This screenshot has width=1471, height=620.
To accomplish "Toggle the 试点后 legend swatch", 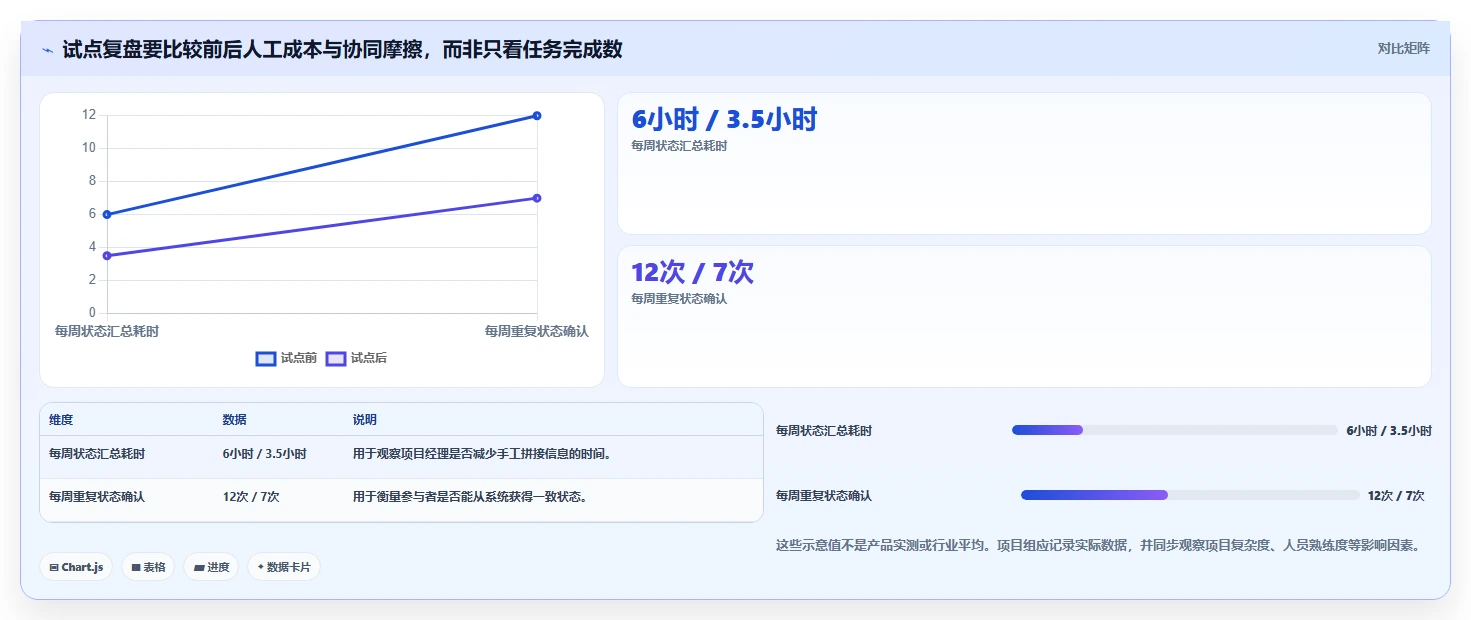I will tap(336, 358).
